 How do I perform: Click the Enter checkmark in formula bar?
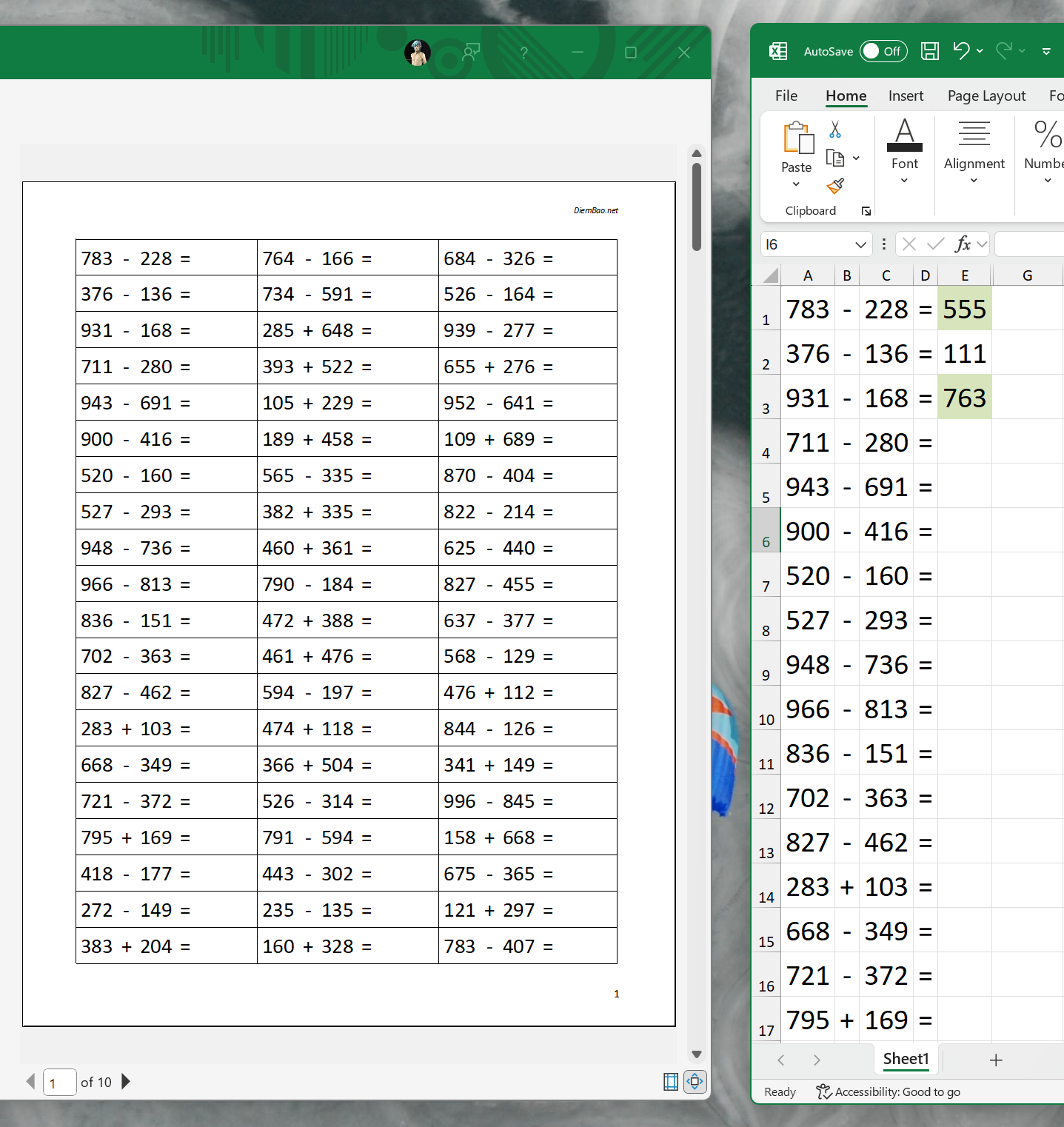tap(936, 244)
